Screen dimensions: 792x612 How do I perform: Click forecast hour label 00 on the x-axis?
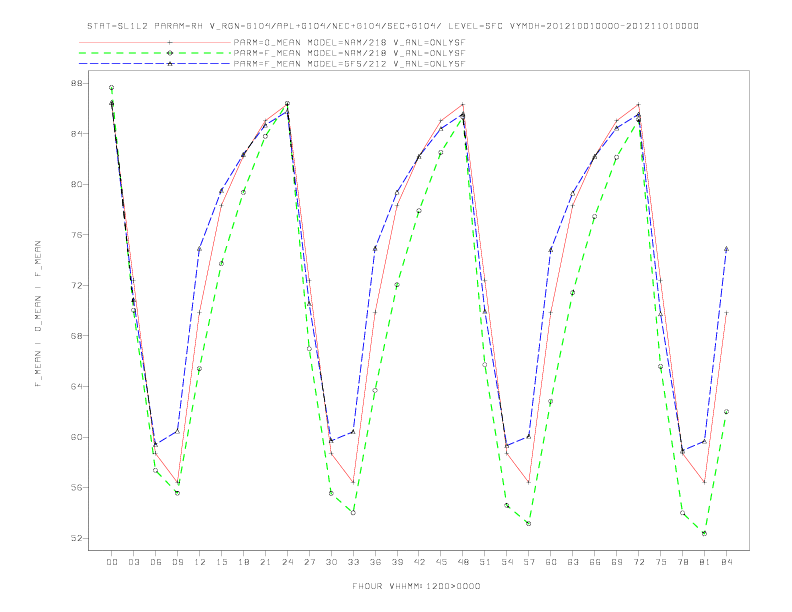point(112,562)
